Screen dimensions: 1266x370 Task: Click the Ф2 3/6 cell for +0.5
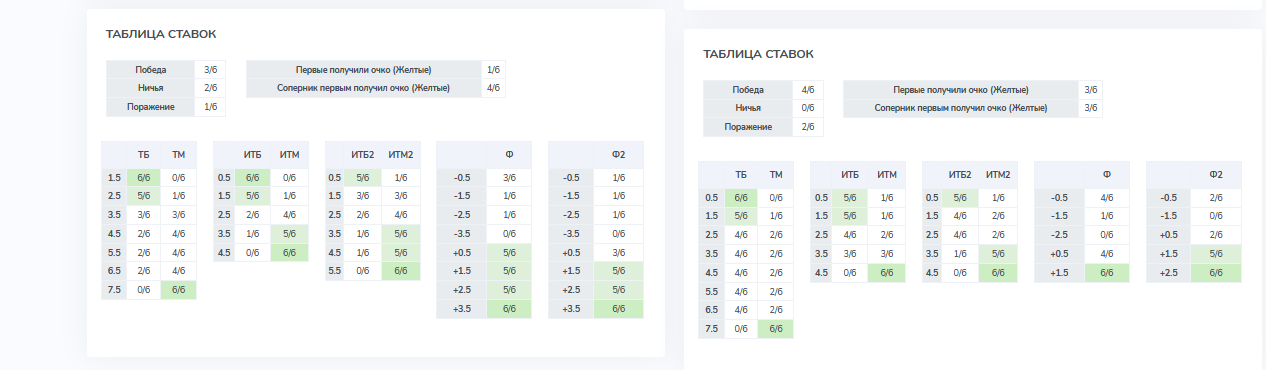tap(618, 253)
